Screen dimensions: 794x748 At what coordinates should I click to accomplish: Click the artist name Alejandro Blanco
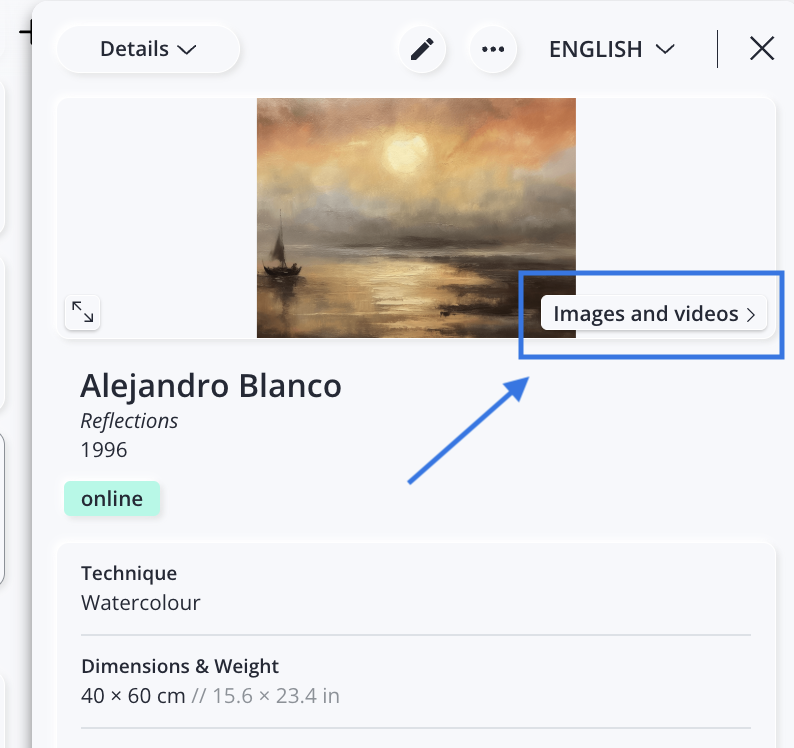211,386
